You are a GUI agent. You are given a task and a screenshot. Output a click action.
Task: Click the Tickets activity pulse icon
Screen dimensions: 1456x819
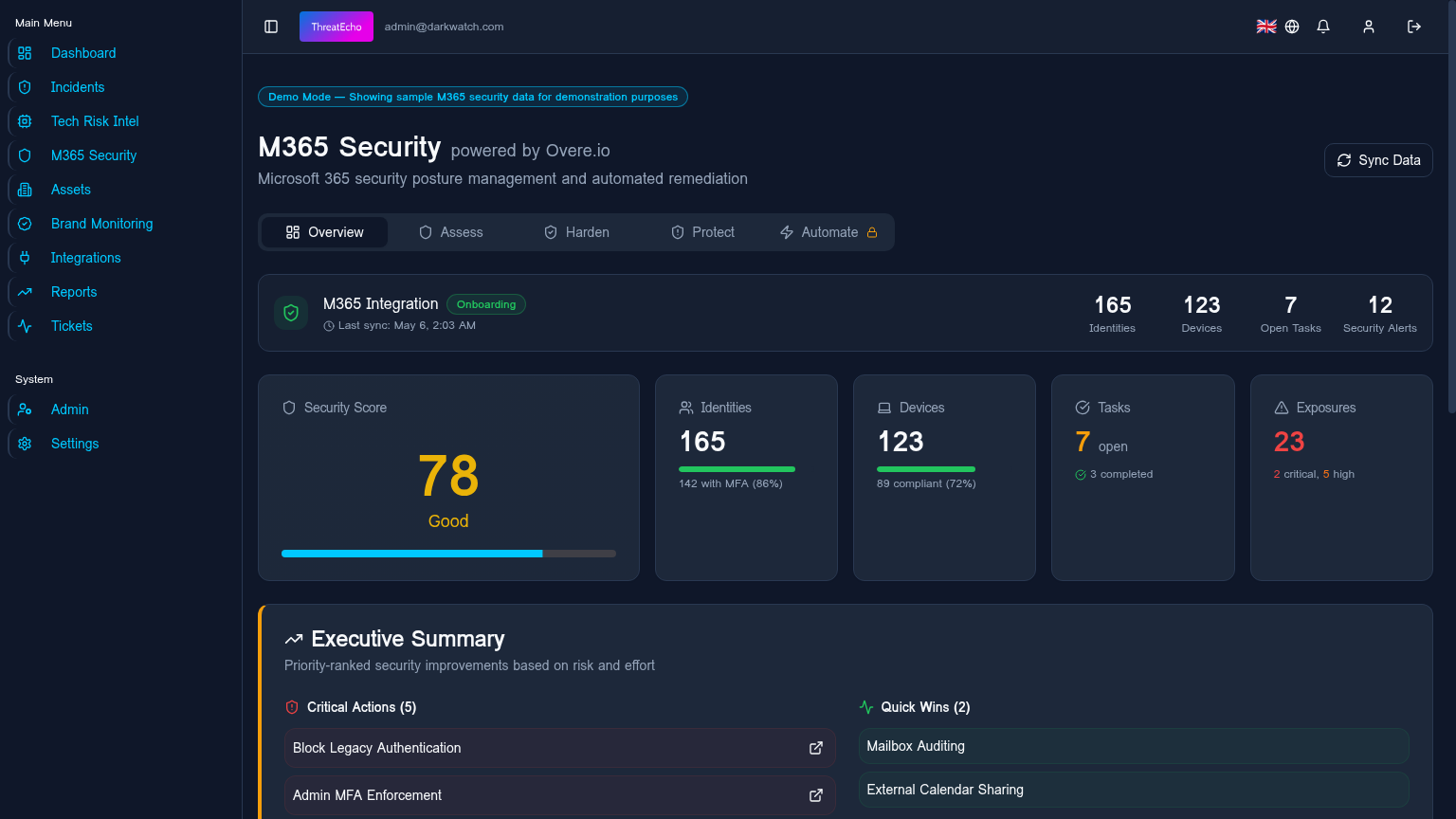[x=25, y=326]
